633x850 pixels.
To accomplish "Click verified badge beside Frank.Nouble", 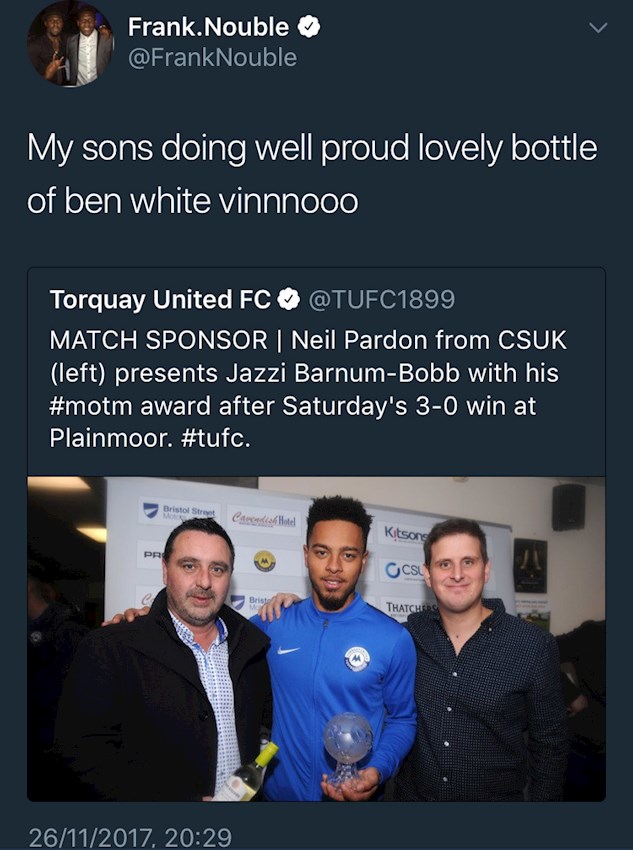I will [x=310, y=27].
